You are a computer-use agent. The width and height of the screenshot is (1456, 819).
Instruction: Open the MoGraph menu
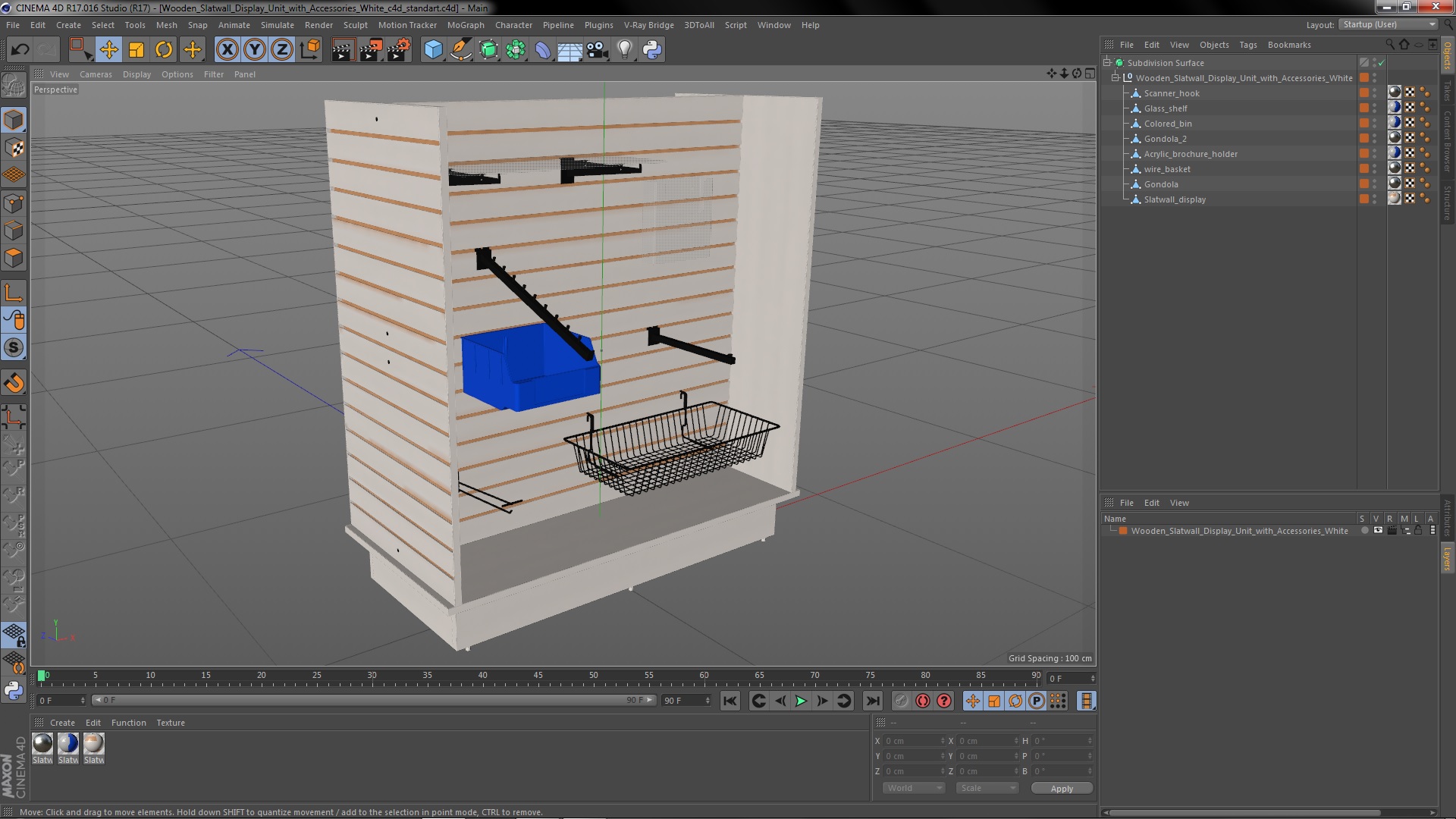466,25
